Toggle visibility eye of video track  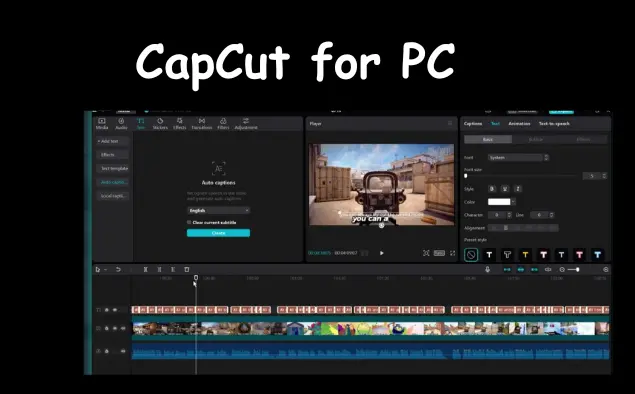pos(115,328)
